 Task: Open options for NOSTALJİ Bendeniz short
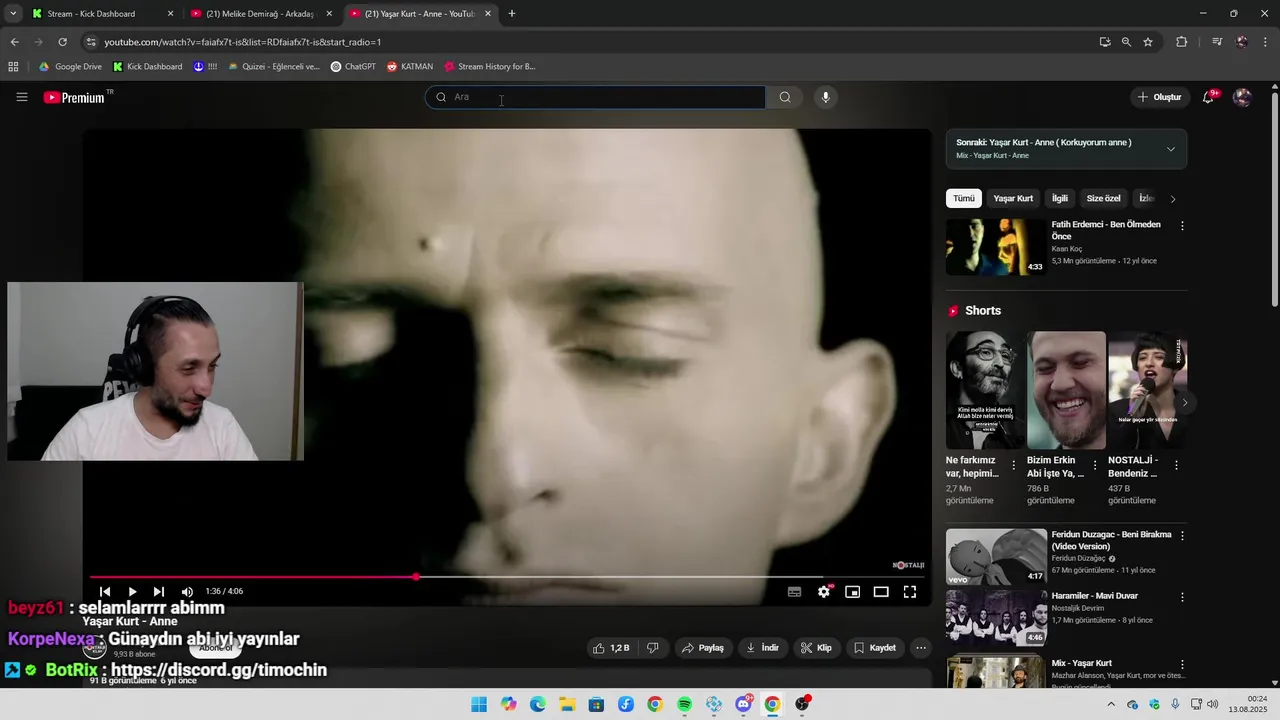[x=1176, y=466]
